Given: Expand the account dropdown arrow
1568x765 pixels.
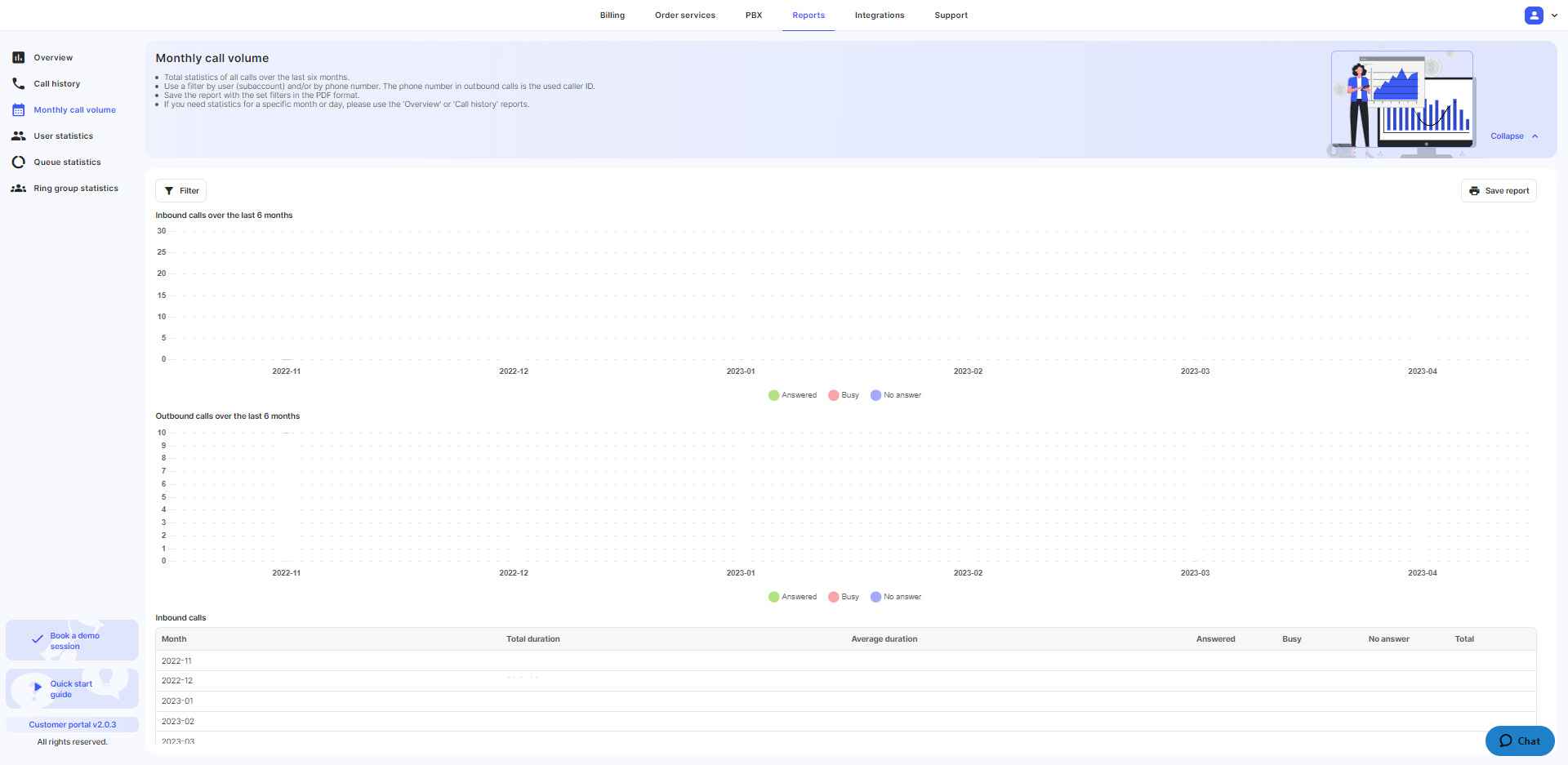Looking at the screenshot, I should pyautogui.click(x=1554, y=16).
